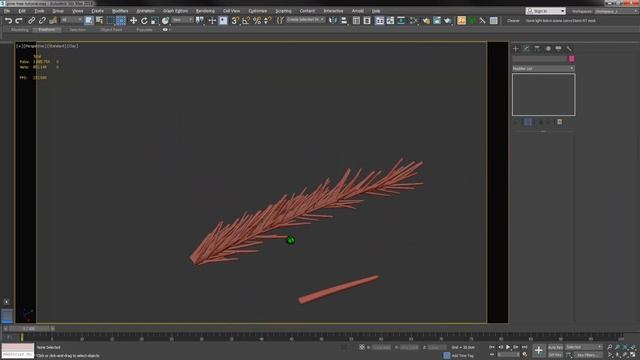Open the Hierarchy command panel tab
The width and height of the screenshot is (640, 360).
point(537,49)
